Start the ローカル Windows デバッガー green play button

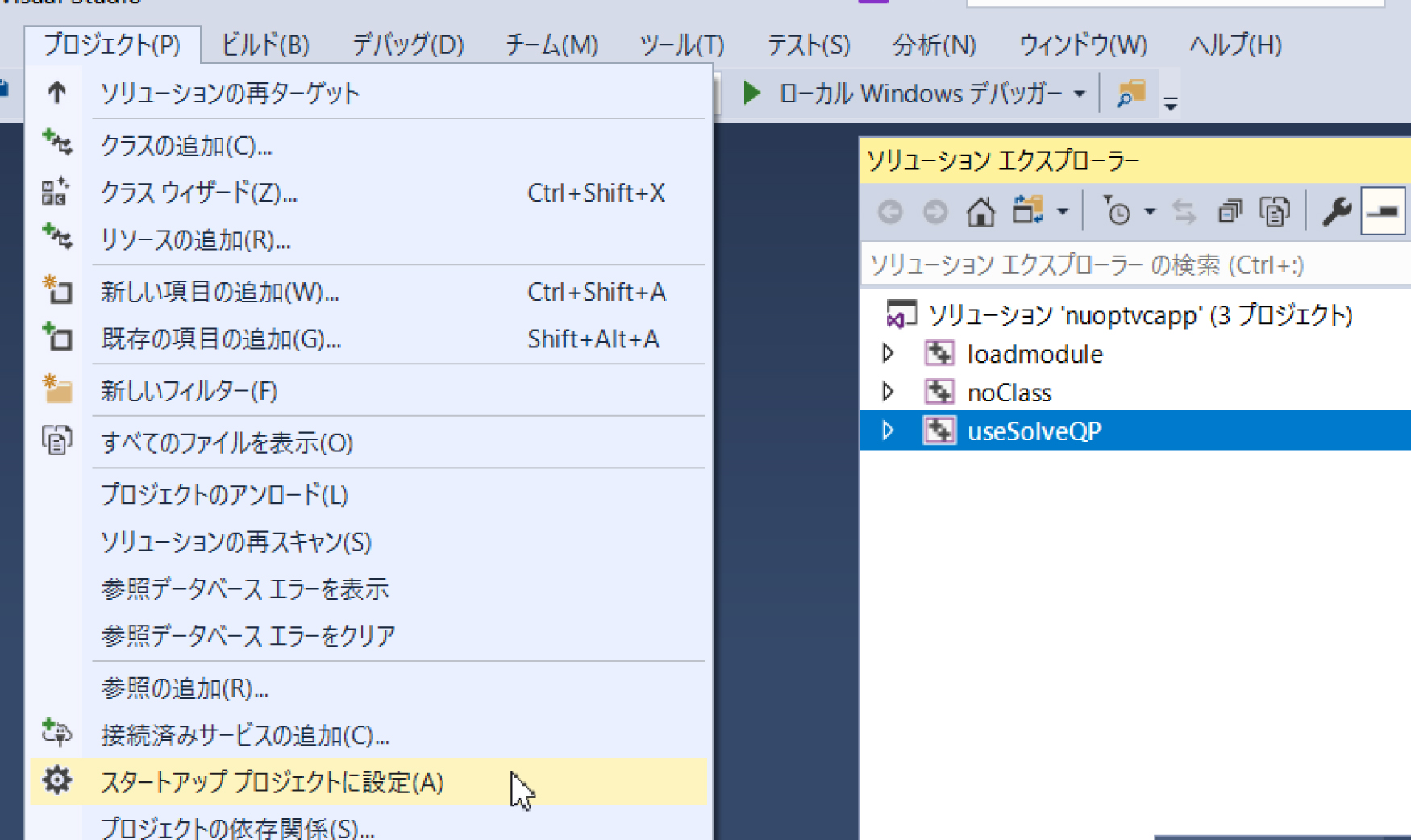pyautogui.click(x=751, y=93)
